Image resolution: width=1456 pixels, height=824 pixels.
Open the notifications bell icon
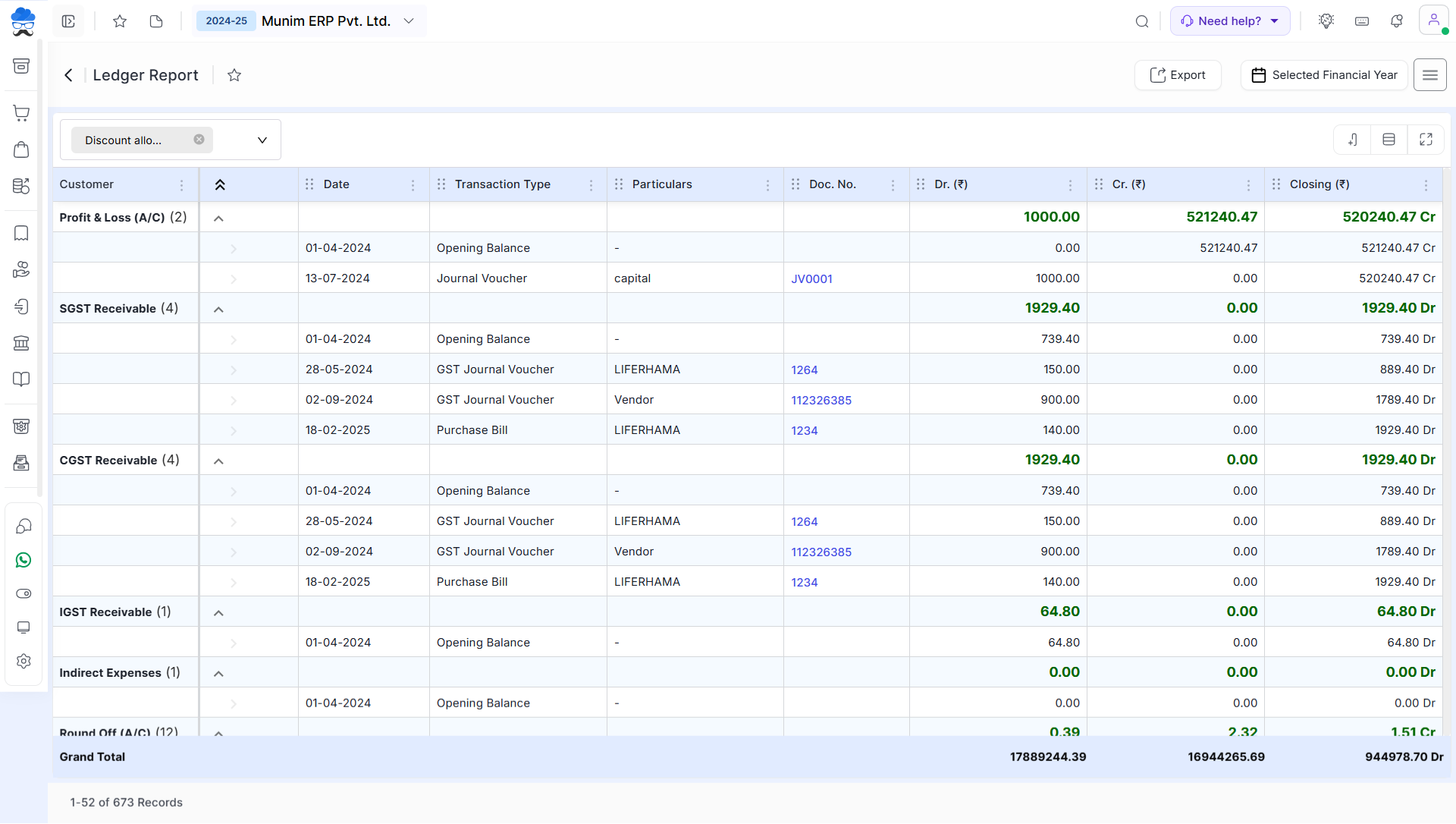point(1397,21)
